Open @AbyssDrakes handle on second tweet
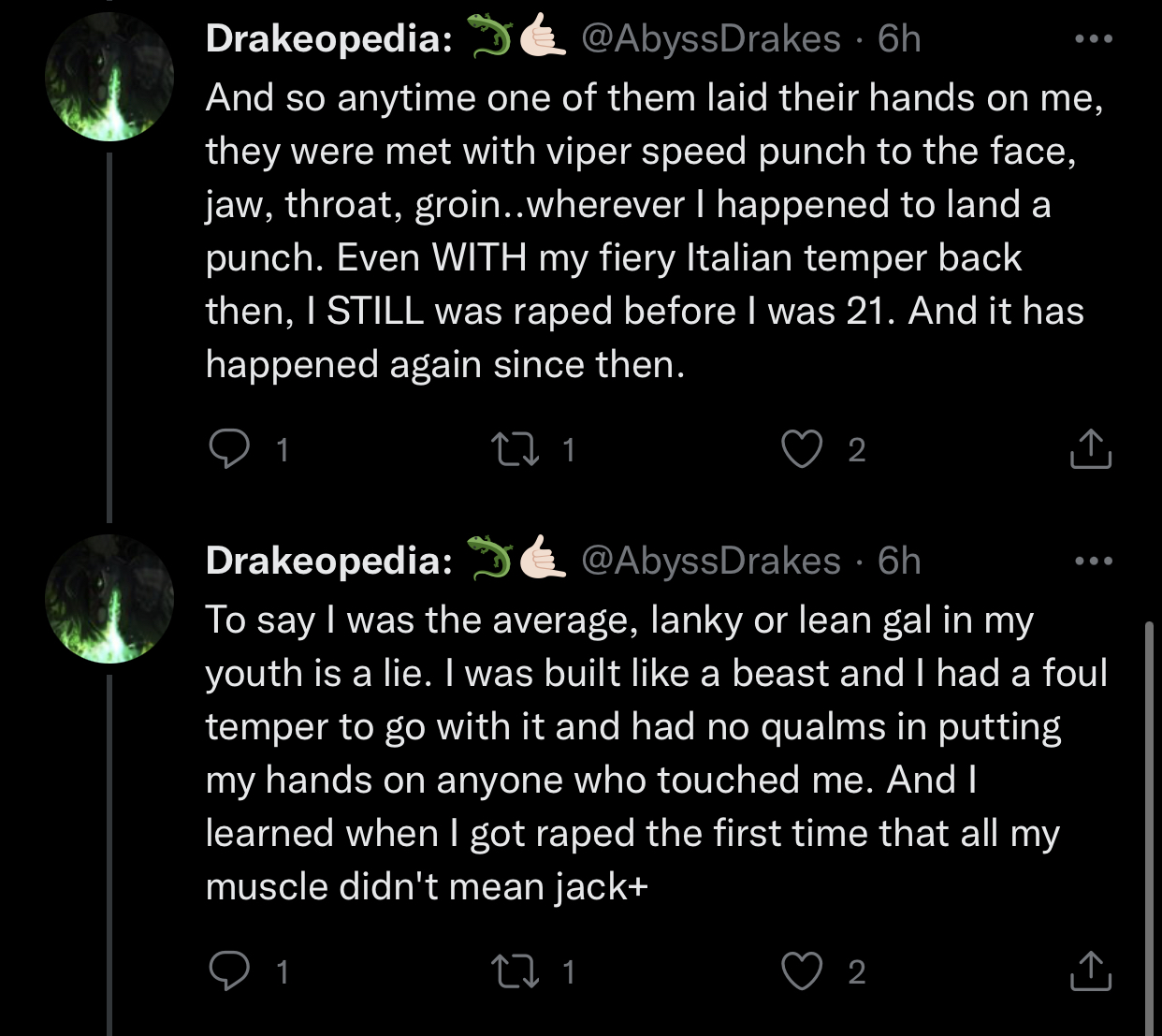1162x1036 pixels. 711,561
